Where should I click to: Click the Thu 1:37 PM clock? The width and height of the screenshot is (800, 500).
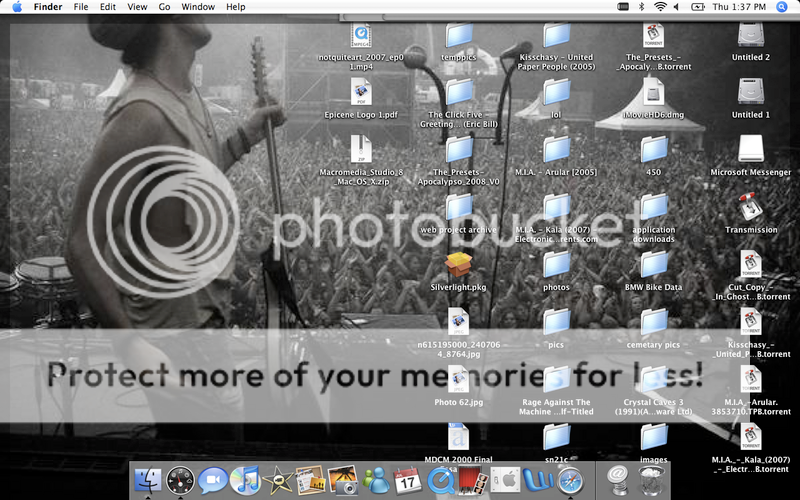pyautogui.click(x=739, y=7)
